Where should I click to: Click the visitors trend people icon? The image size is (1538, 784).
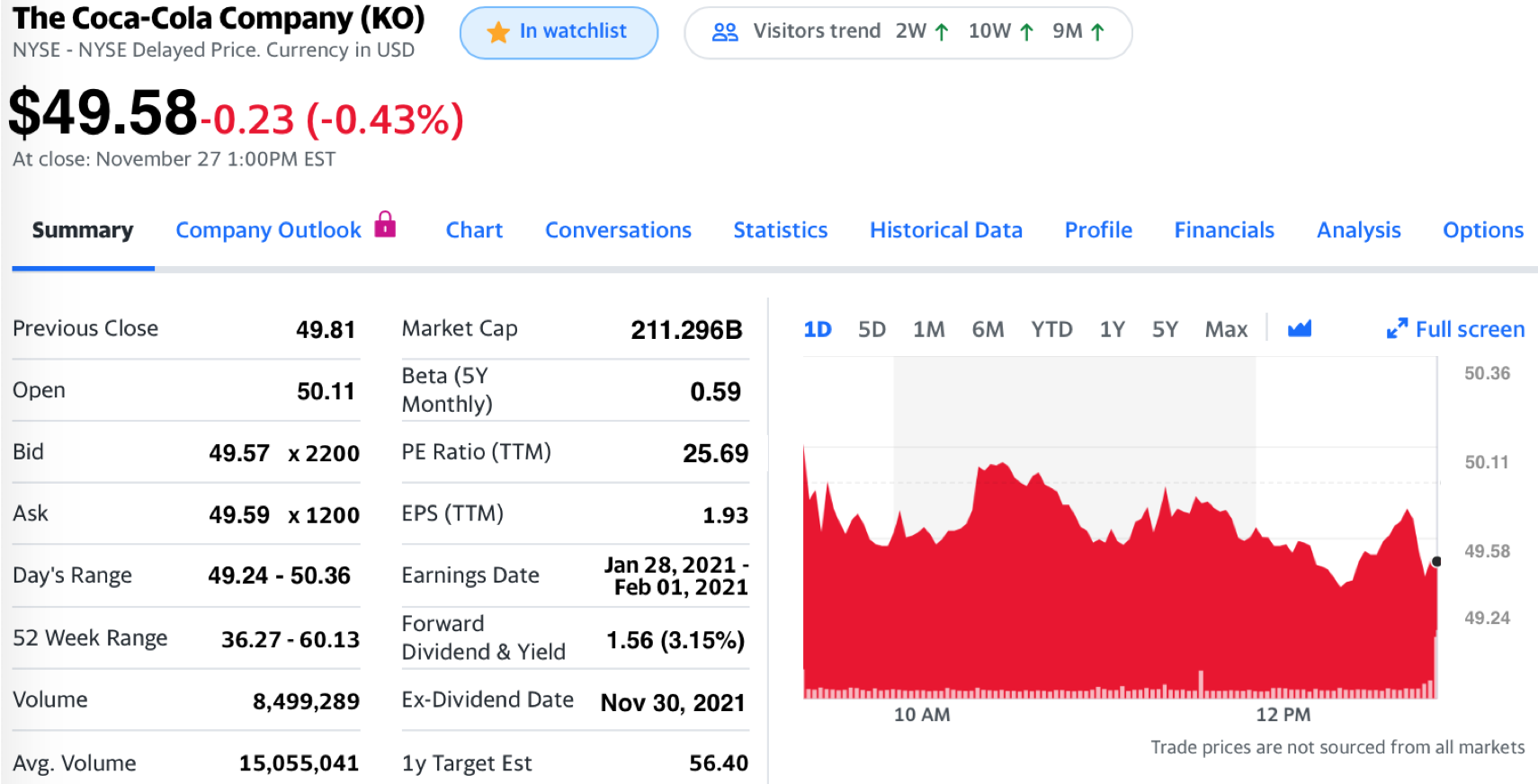tap(725, 32)
